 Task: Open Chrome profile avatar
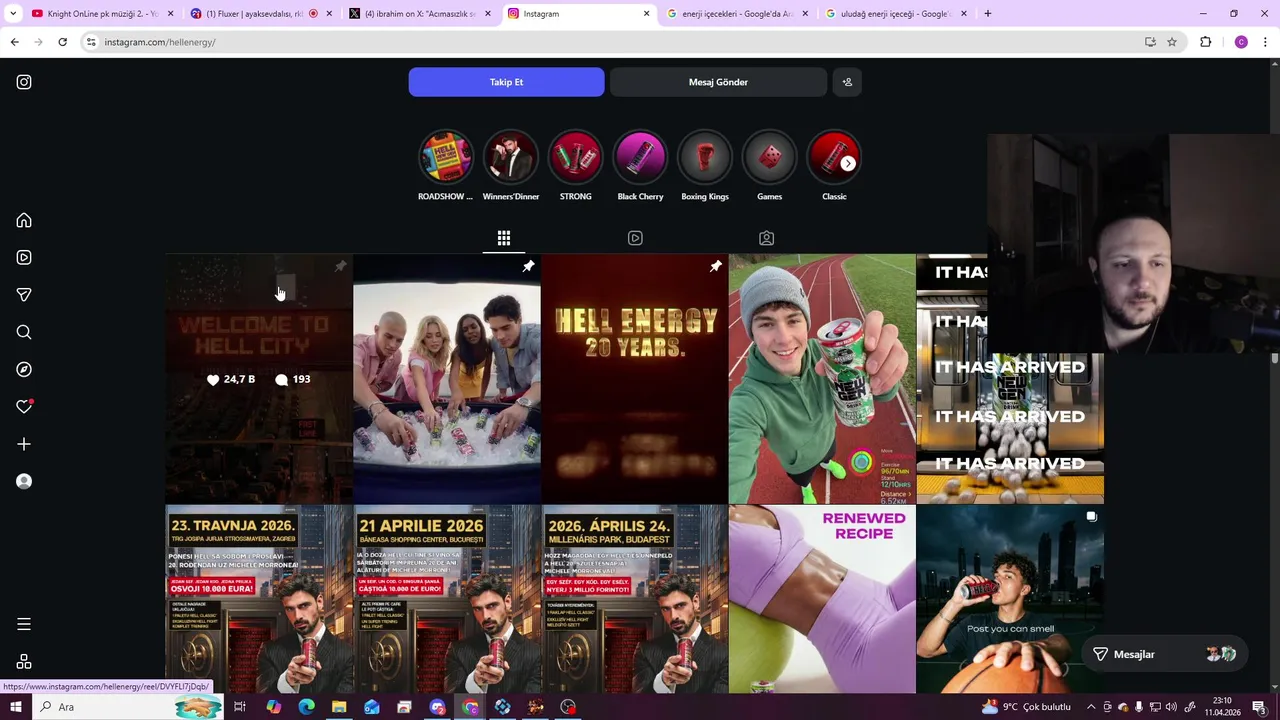pyautogui.click(x=1241, y=42)
